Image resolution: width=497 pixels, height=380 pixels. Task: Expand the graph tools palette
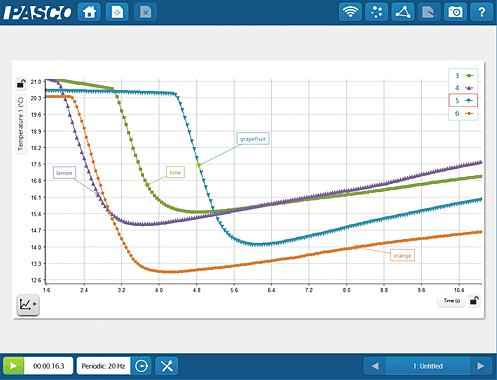[x=28, y=305]
